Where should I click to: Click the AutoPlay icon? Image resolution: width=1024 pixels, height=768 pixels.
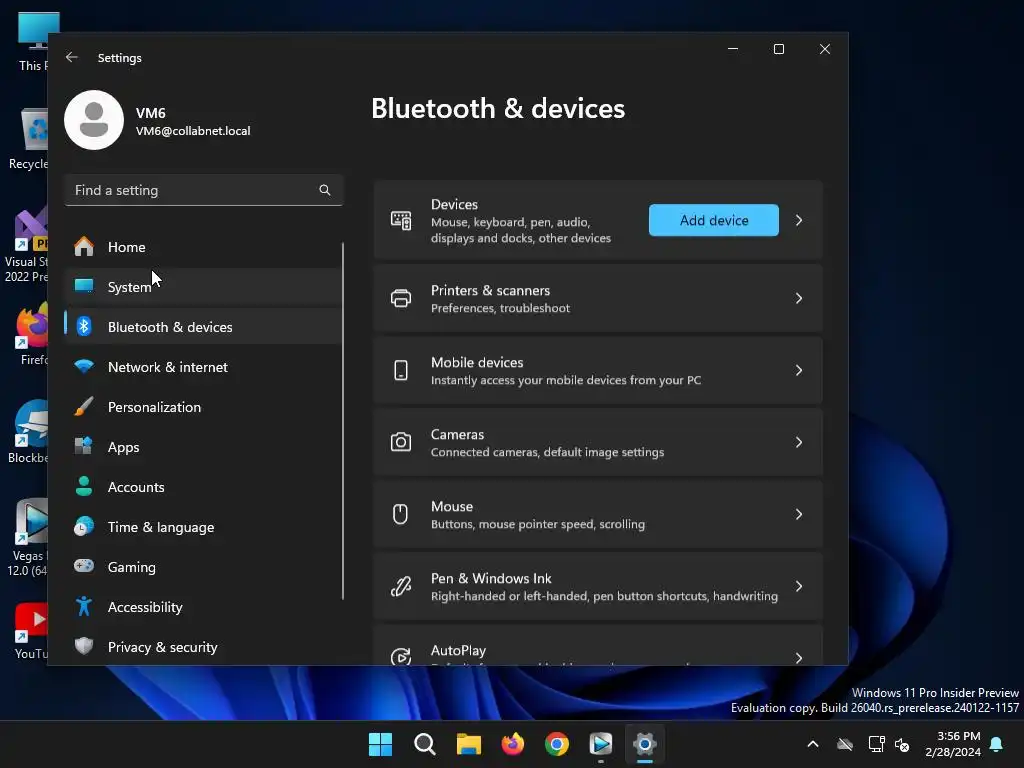[401, 656]
